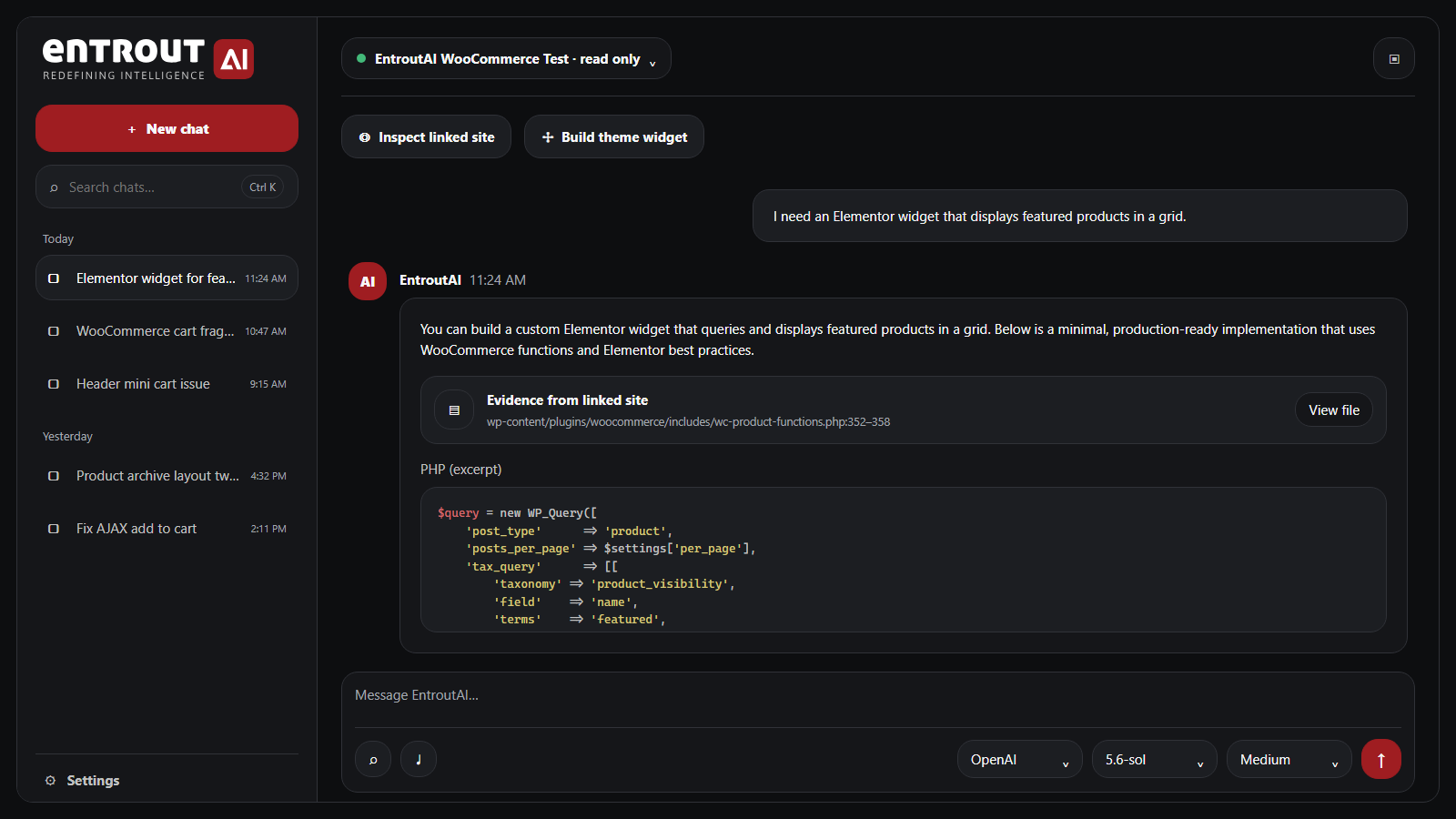Click the Yesterday section label
Screen dimensions: 1456x819
(x=67, y=437)
